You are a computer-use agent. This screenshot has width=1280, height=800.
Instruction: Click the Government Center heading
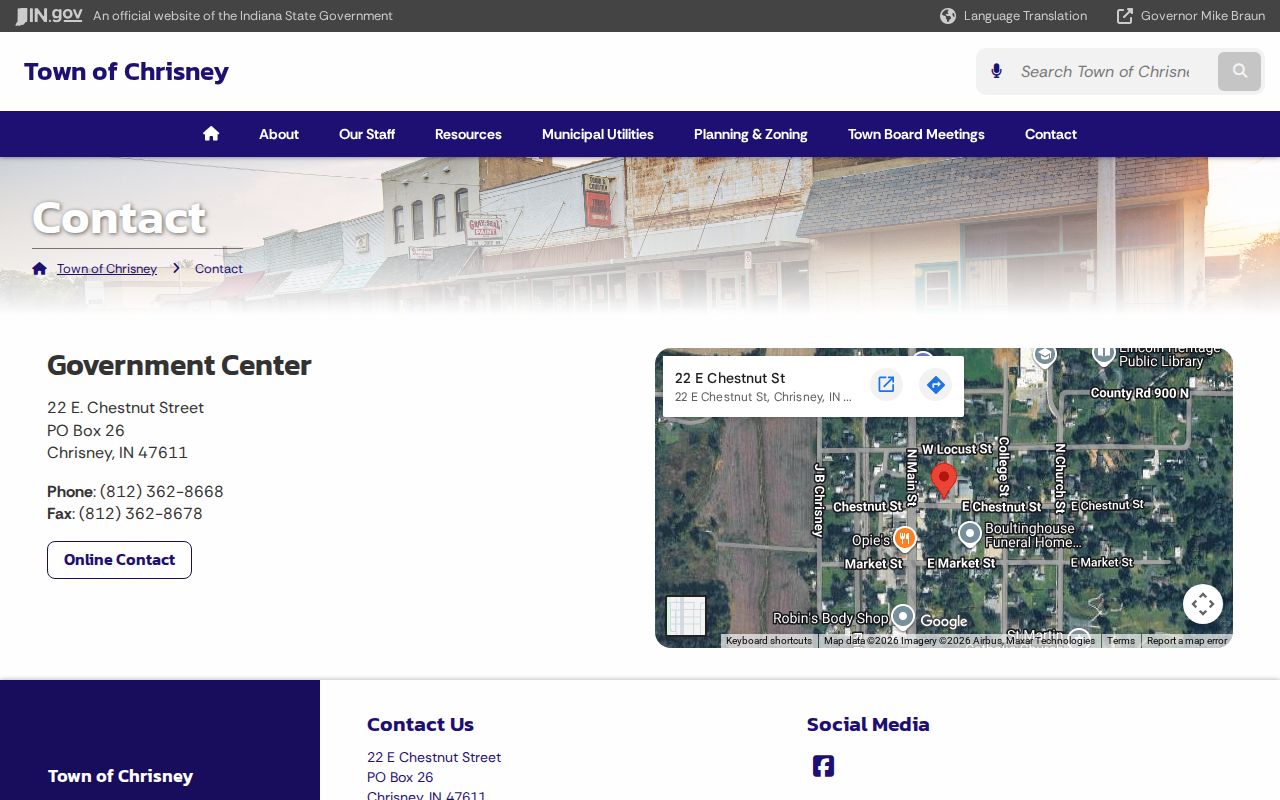(179, 365)
